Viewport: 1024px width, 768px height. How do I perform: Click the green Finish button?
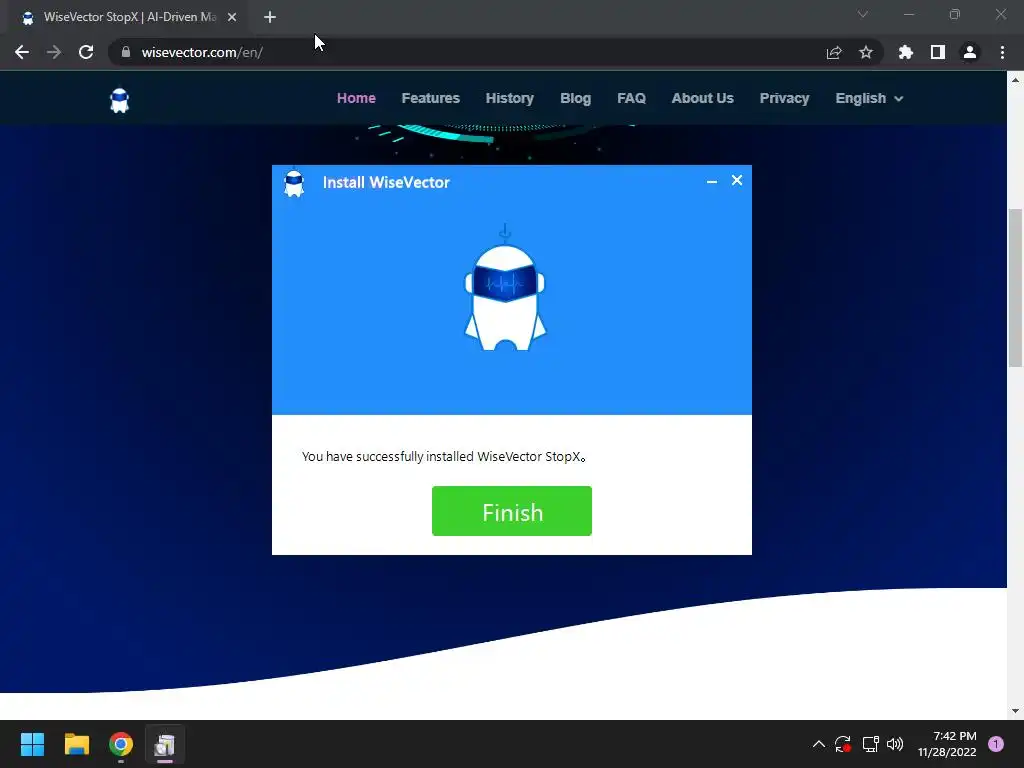click(x=511, y=511)
